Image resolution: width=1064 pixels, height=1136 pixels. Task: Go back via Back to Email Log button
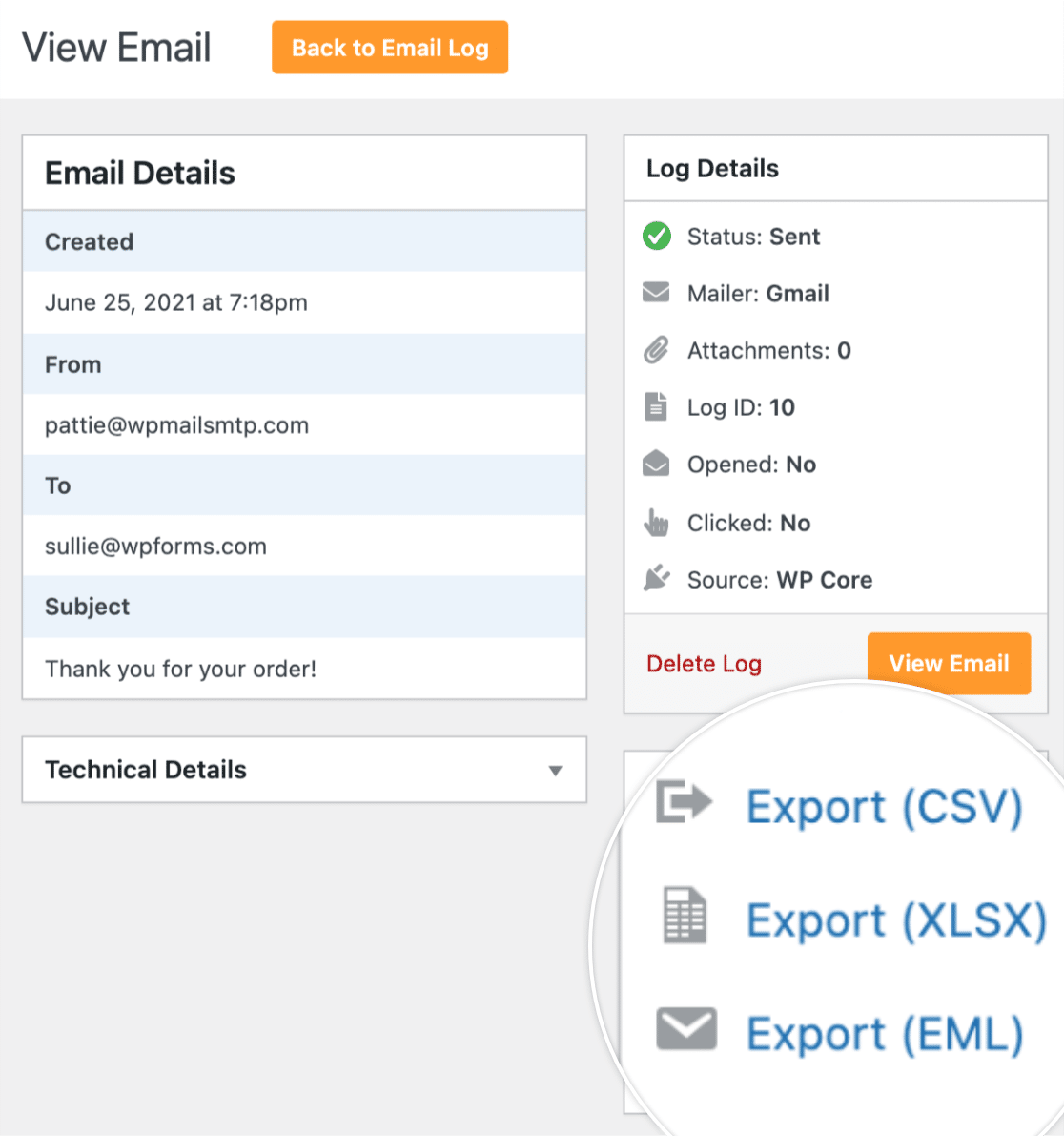pyautogui.click(x=390, y=47)
